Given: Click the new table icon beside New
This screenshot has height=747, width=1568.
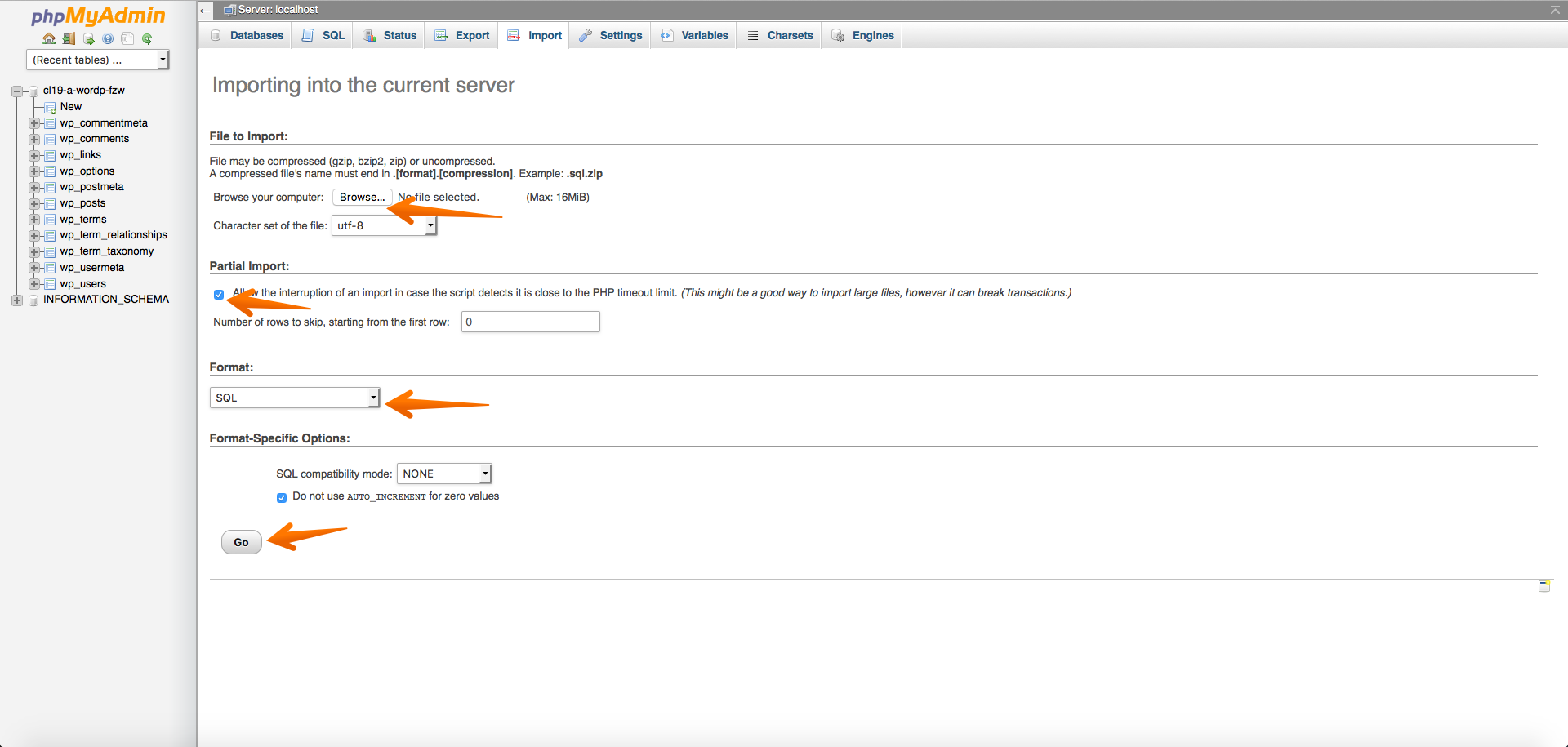Looking at the screenshot, I should (50, 107).
